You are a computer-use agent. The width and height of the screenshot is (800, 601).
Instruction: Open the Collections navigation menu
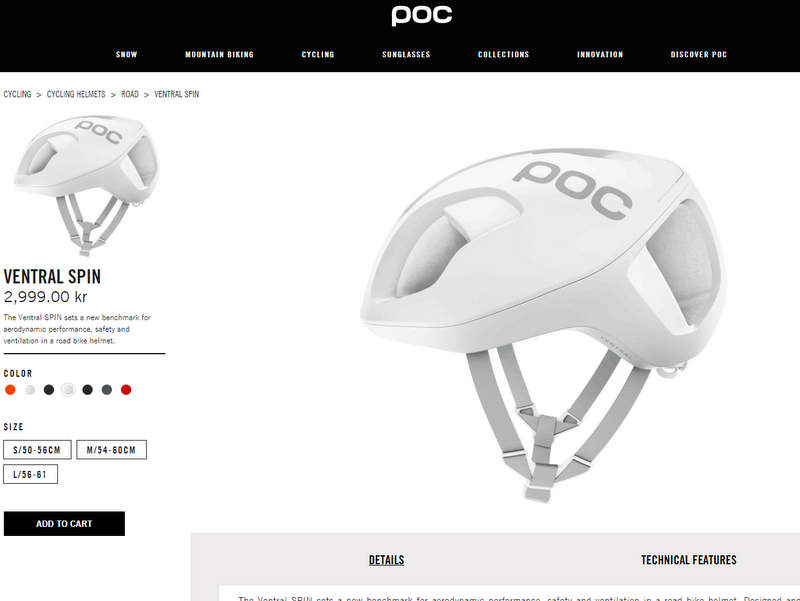504,55
